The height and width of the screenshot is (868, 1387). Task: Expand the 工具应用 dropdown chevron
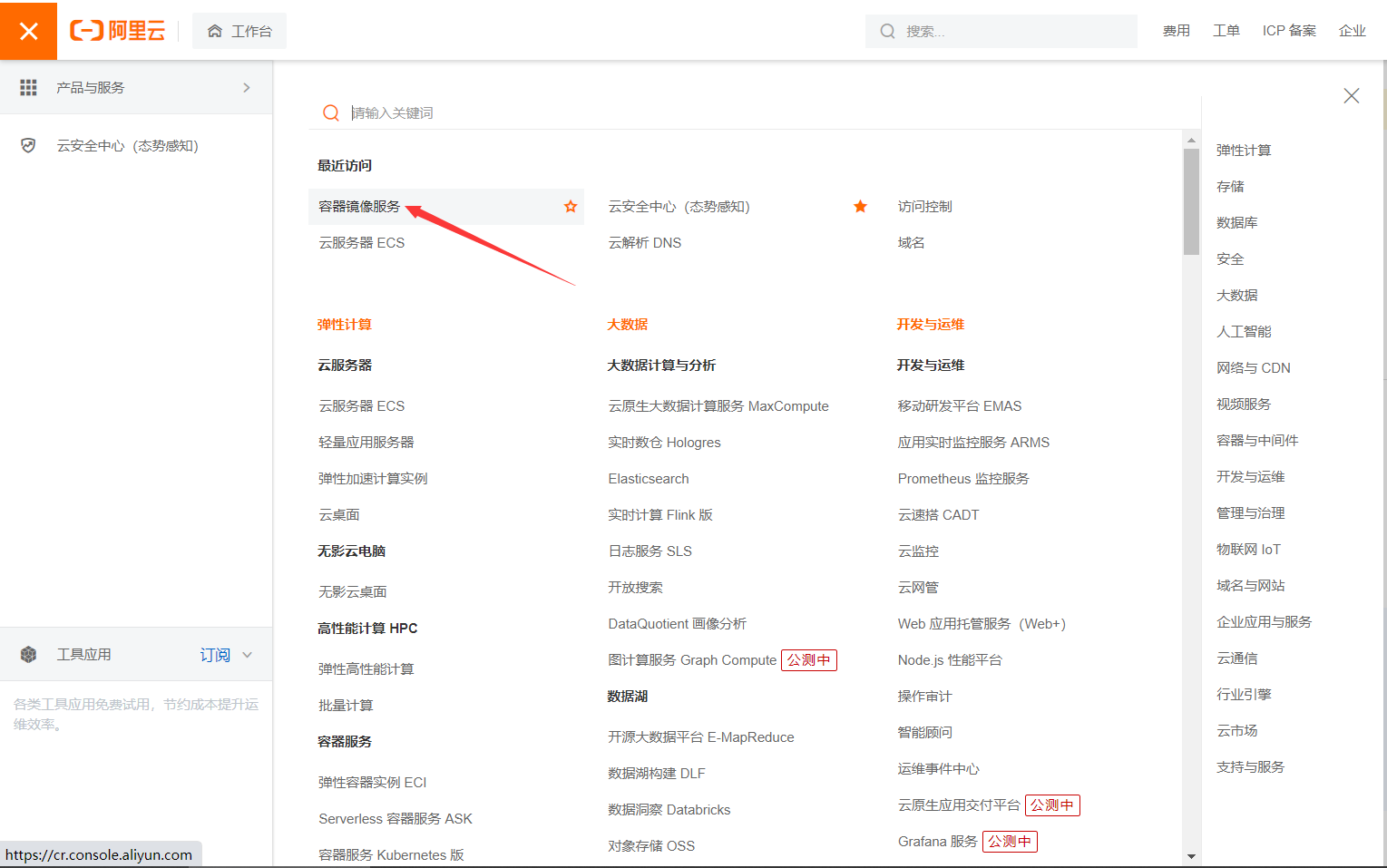click(248, 655)
